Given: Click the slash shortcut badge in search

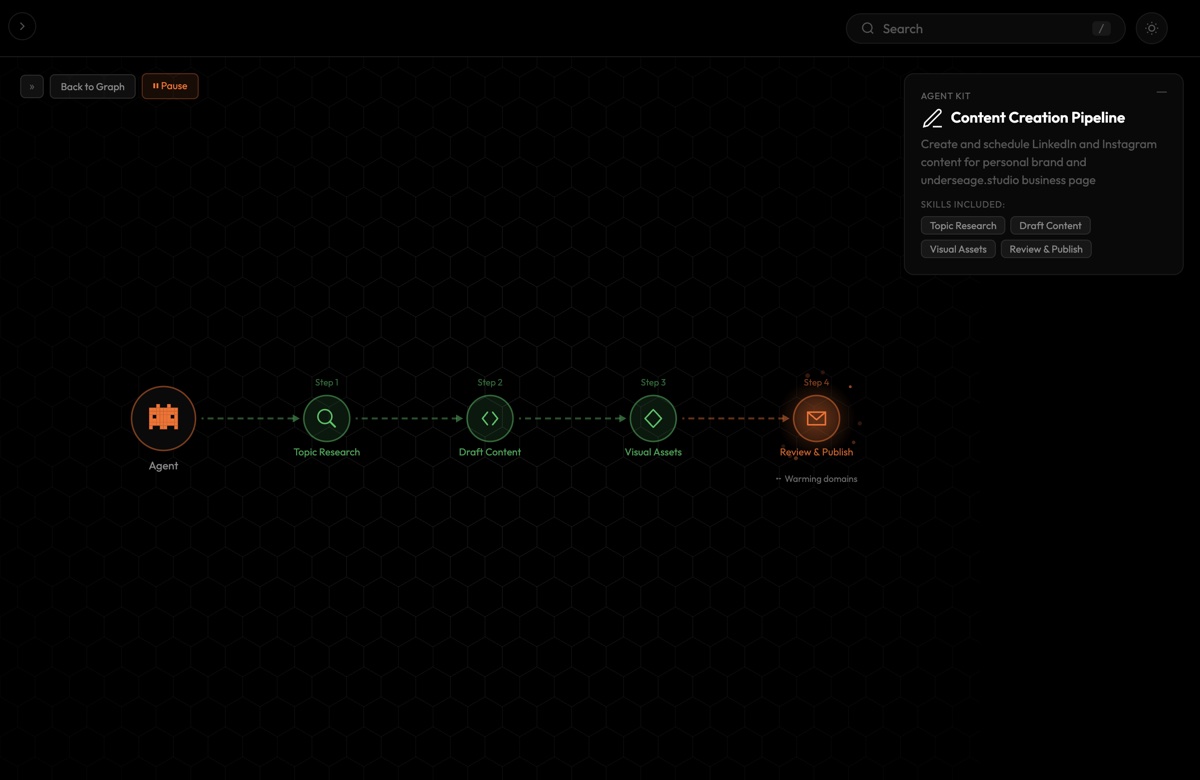Looking at the screenshot, I should click(1101, 29).
